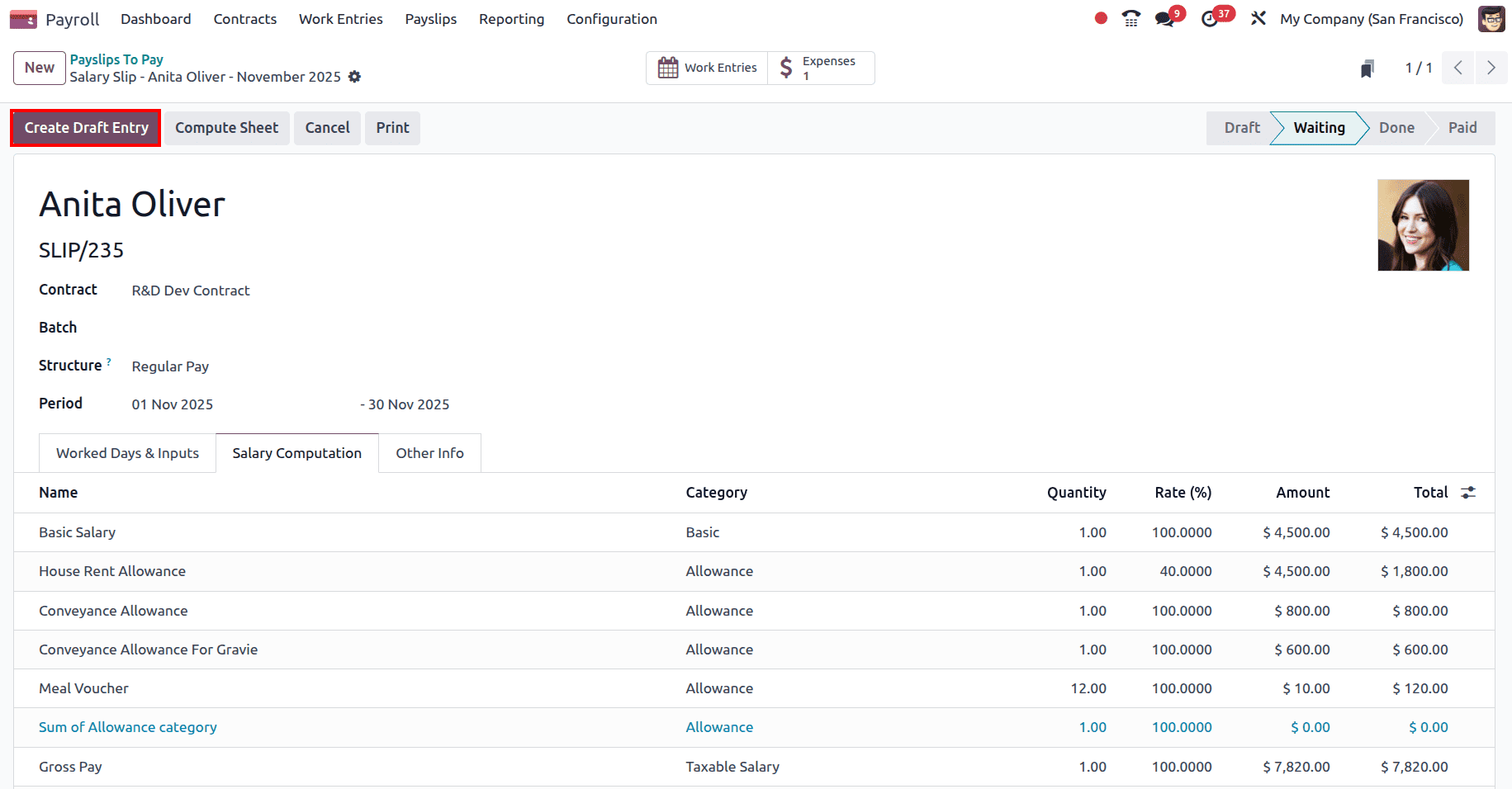Switch to the Worked Days & Inputs tab

coord(126,452)
